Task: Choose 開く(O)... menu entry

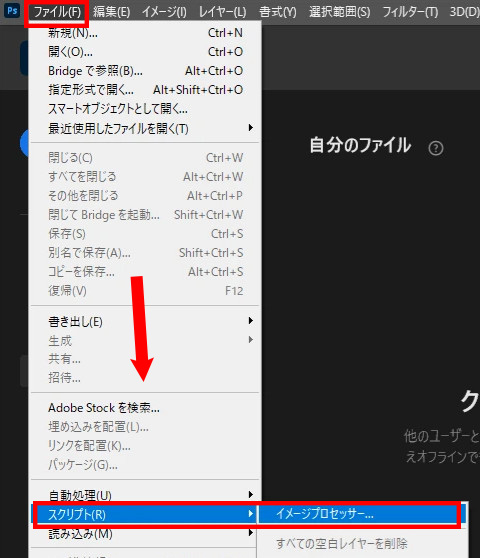Action: coord(145,52)
